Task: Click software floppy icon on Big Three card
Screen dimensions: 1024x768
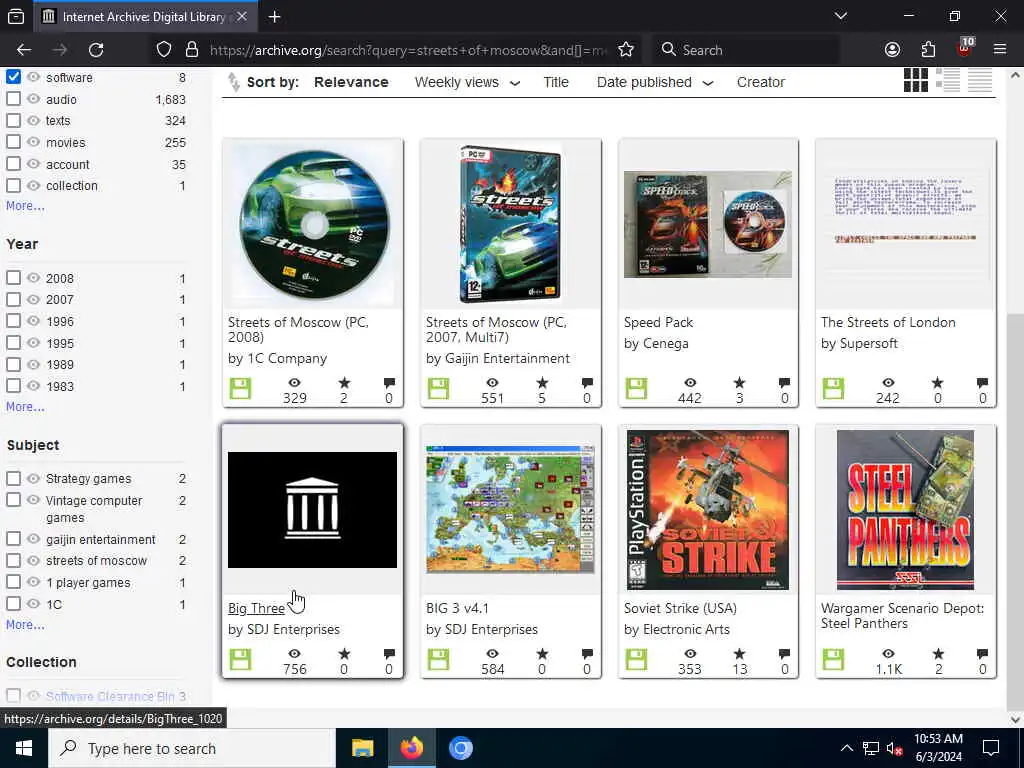Action: click(240, 660)
